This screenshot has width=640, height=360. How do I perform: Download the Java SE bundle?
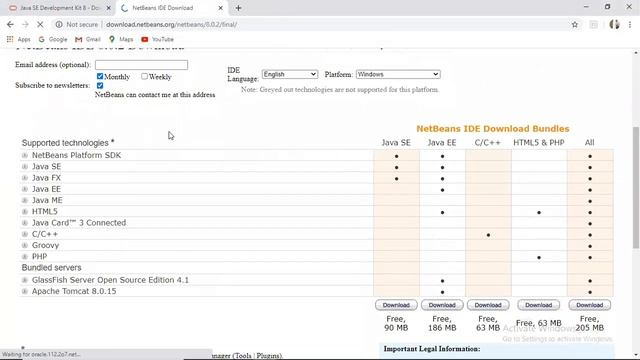pos(396,305)
